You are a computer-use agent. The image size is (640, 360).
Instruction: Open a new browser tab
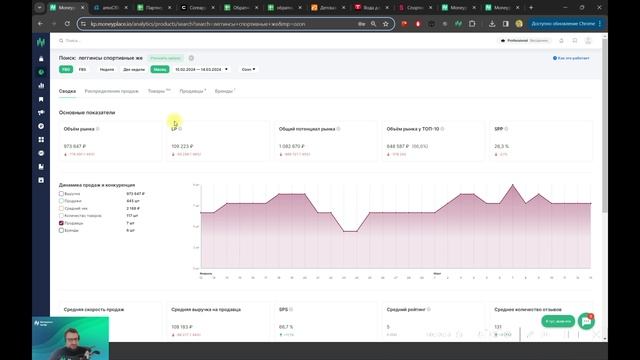531,8
